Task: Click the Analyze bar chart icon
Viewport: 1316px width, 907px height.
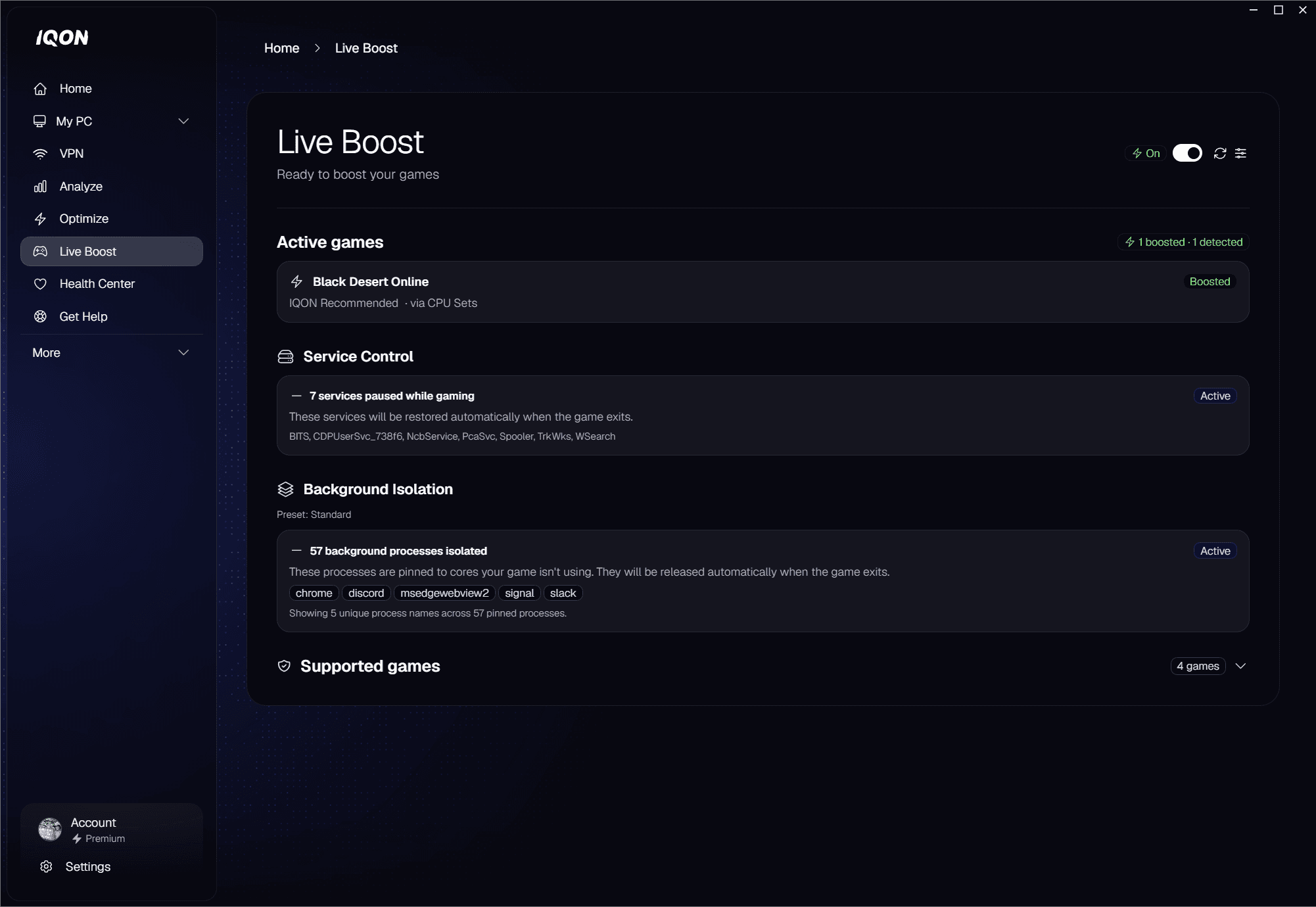Action: click(40, 187)
